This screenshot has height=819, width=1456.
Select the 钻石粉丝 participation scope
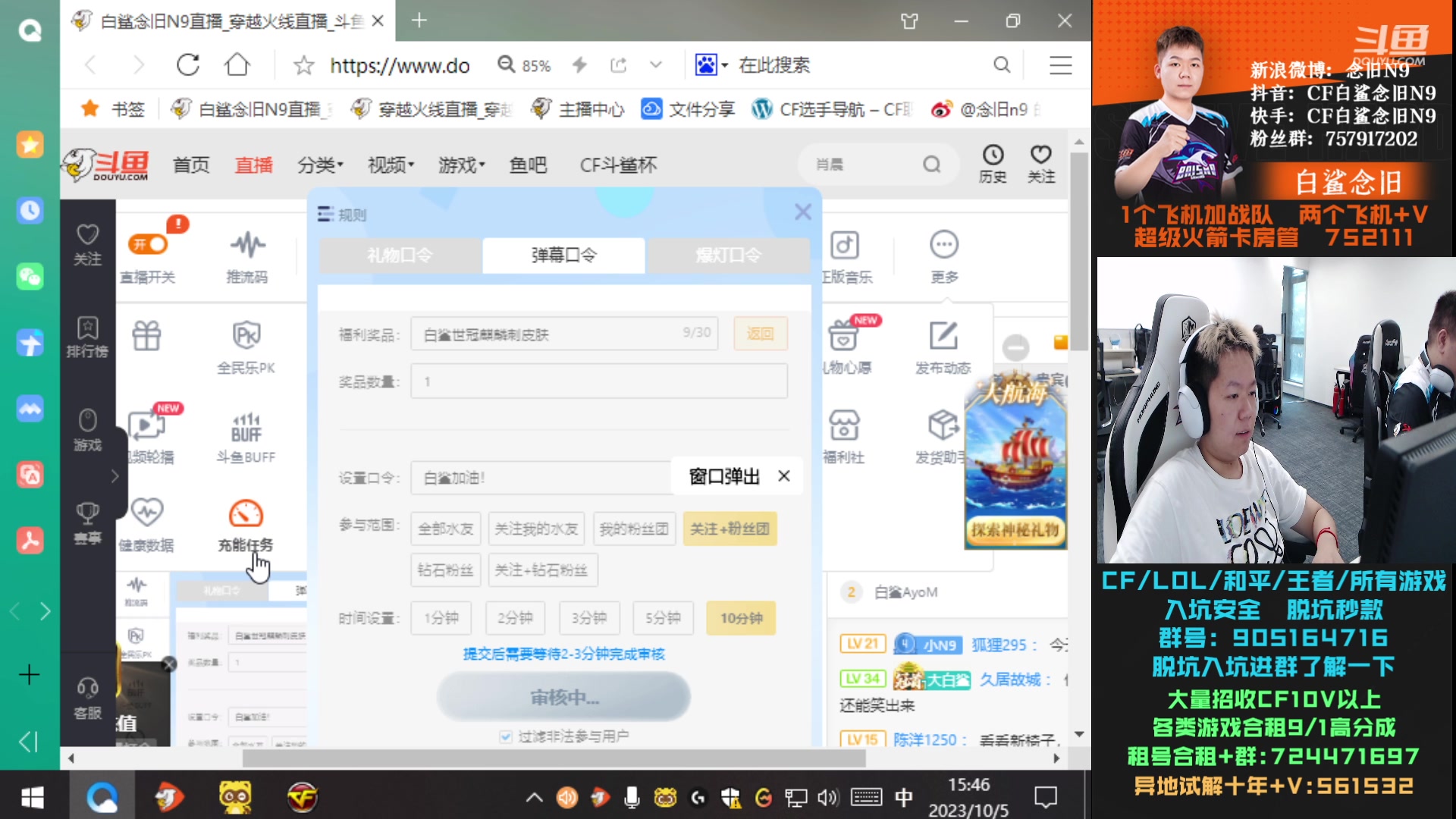click(445, 570)
